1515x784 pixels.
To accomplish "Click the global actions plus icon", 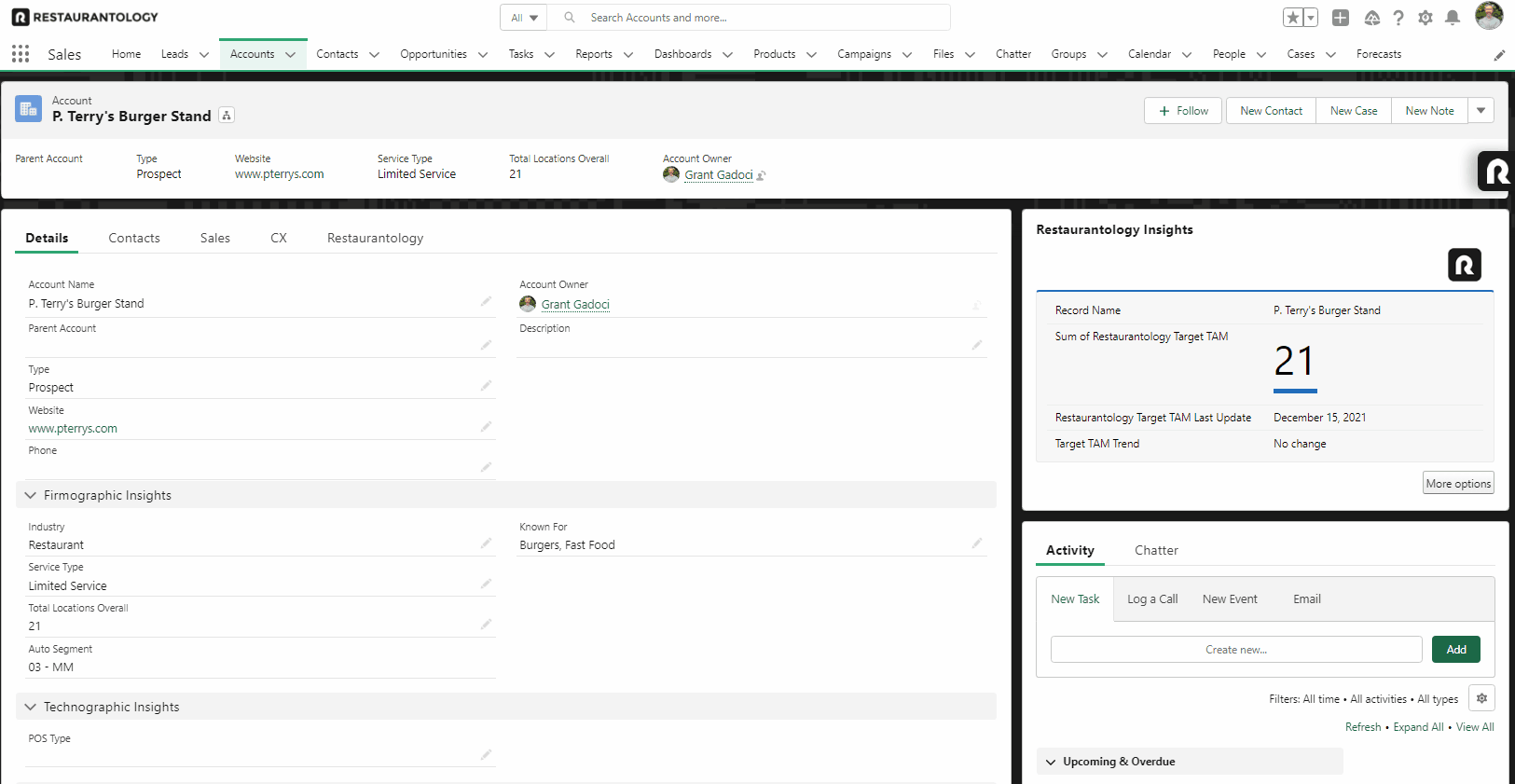I will [x=1341, y=18].
